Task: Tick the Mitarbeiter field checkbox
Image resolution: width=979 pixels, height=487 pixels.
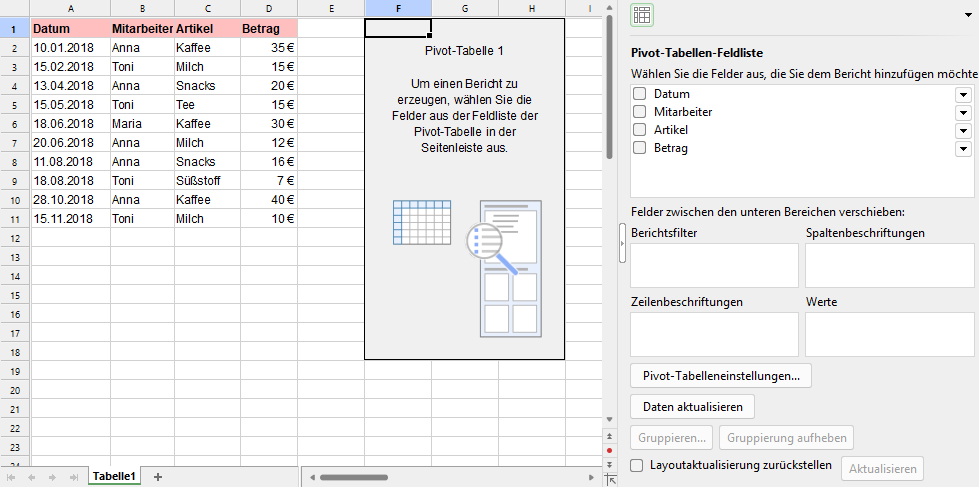Action: point(639,112)
